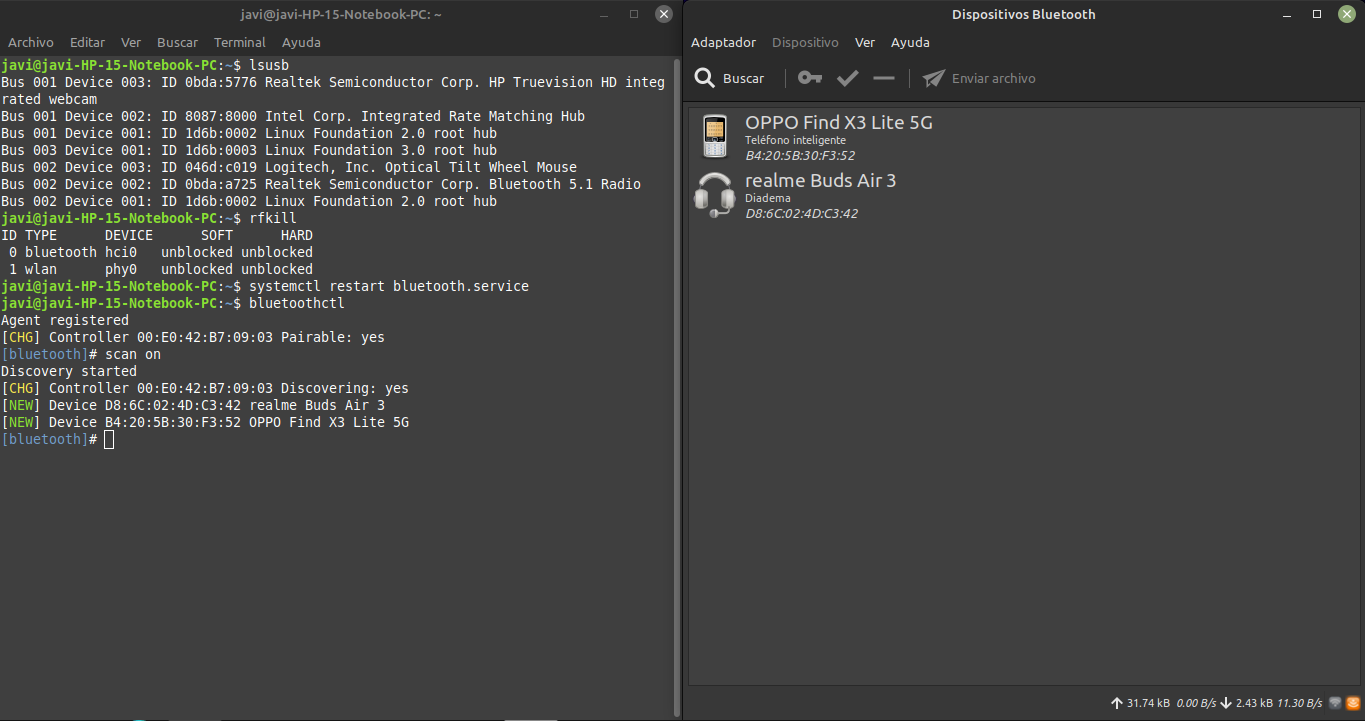The image size is (1365, 721).
Task: Click the rfkill command line
Action: pos(149,218)
